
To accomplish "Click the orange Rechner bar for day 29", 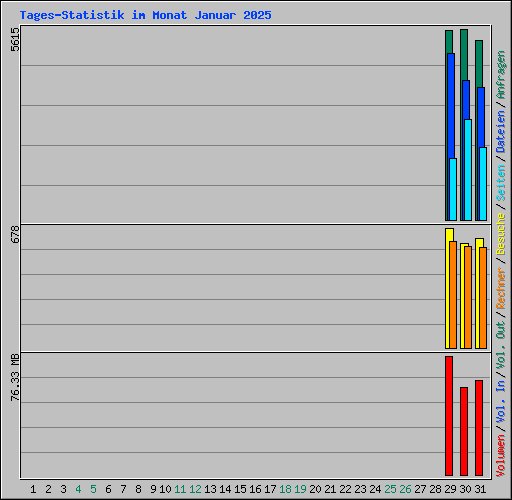I will [453, 295].
